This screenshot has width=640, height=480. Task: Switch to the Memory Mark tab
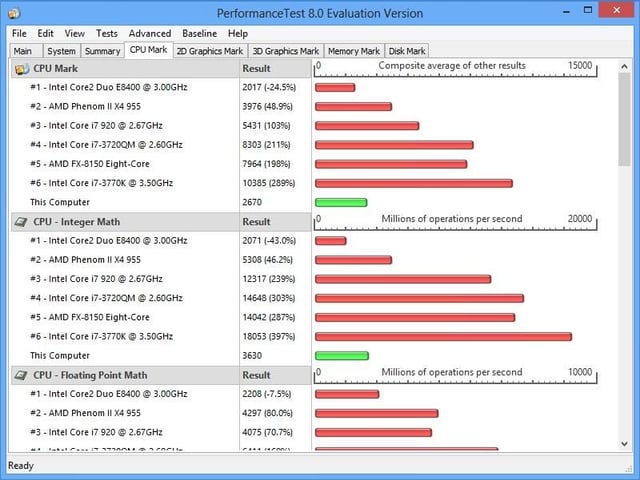pos(354,51)
